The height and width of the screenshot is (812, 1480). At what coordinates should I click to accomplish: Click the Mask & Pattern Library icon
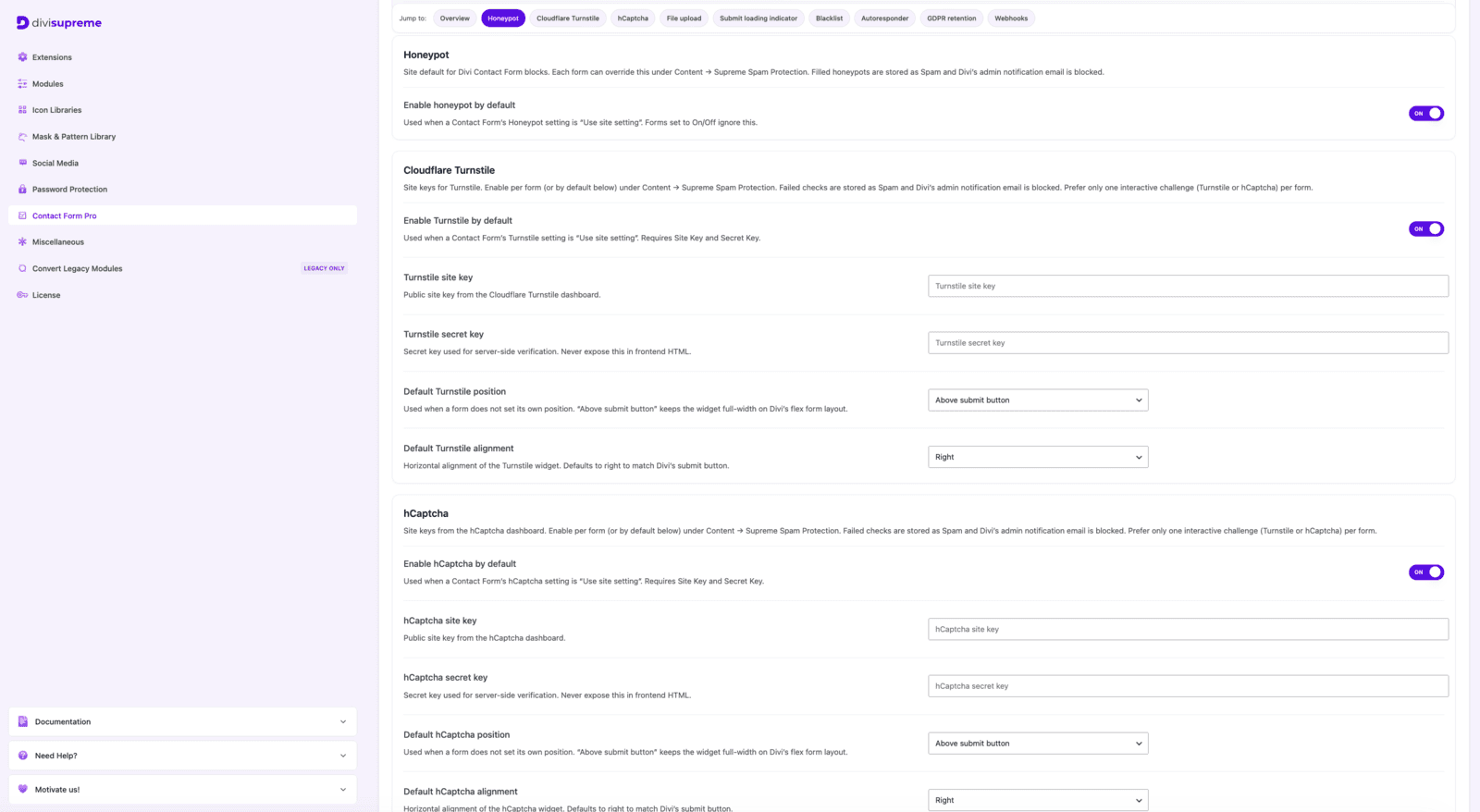pos(22,136)
